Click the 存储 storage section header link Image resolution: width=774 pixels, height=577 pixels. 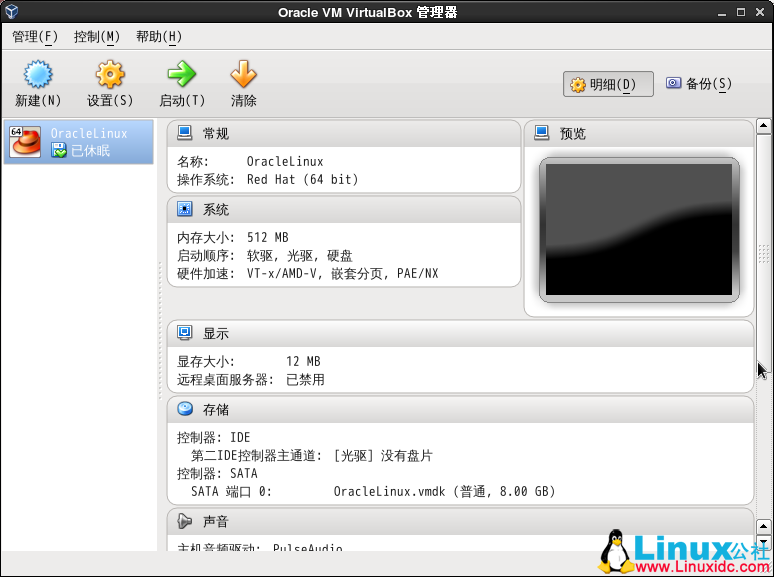click(x=216, y=409)
